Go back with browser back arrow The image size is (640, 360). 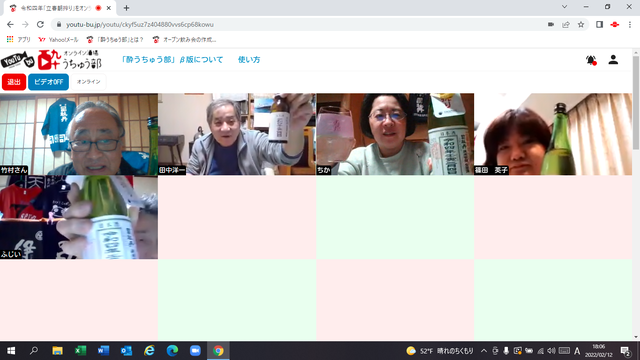[x=10, y=24]
